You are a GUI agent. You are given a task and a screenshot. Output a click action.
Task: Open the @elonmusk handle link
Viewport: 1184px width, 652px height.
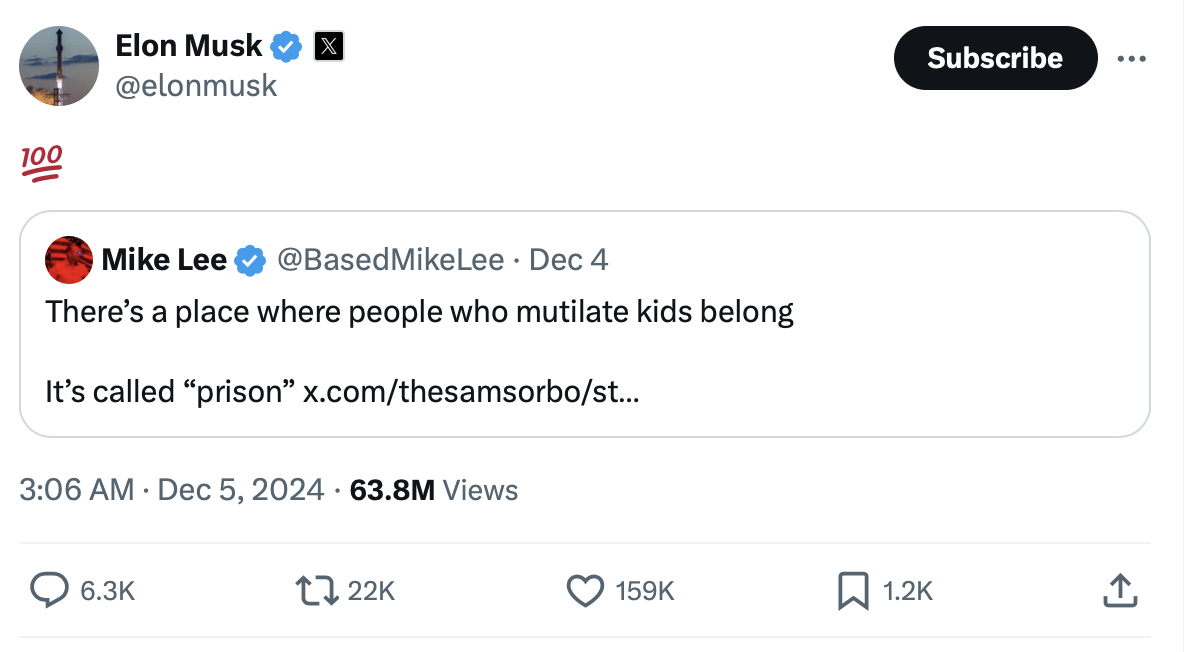coord(196,87)
